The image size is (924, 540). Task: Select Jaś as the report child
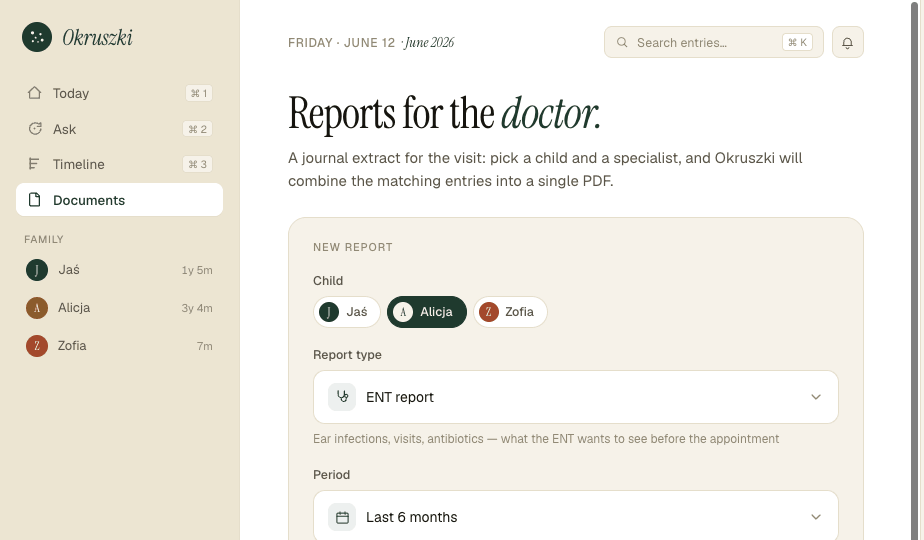[x=346, y=312]
